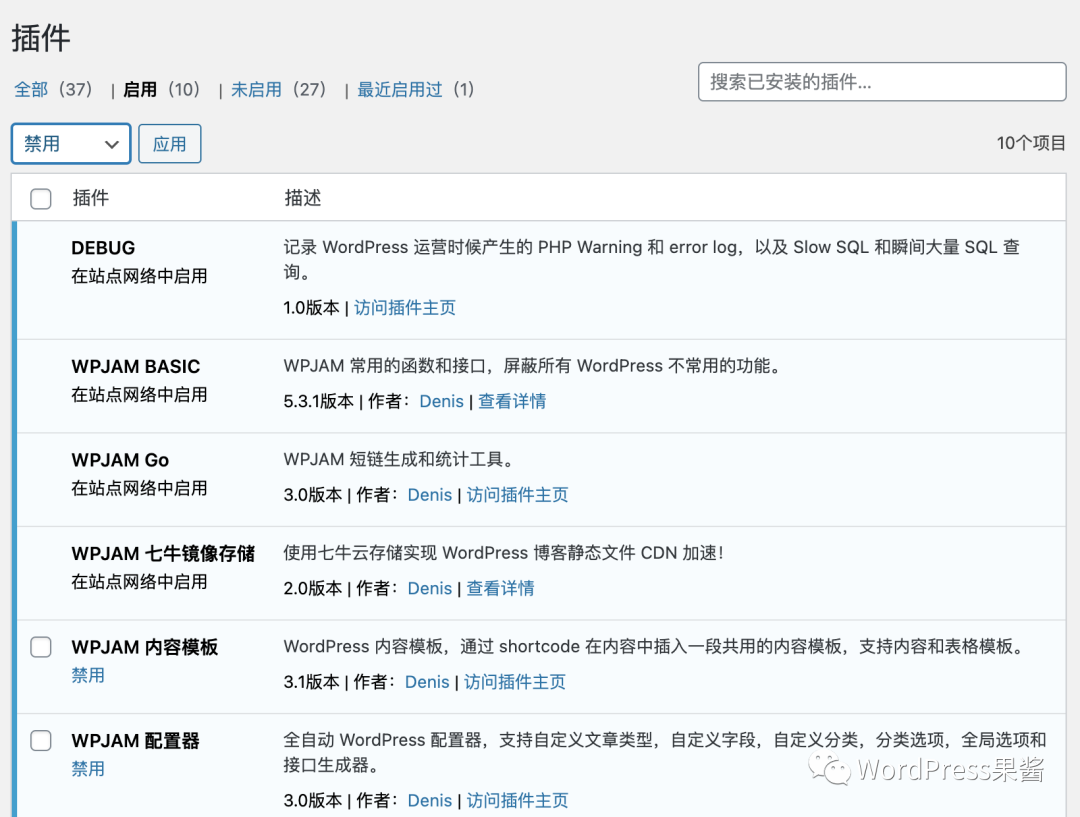Click the 10个项目 item count text
The height and width of the screenshot is (817, 1080).
(x=1031, y=143)
